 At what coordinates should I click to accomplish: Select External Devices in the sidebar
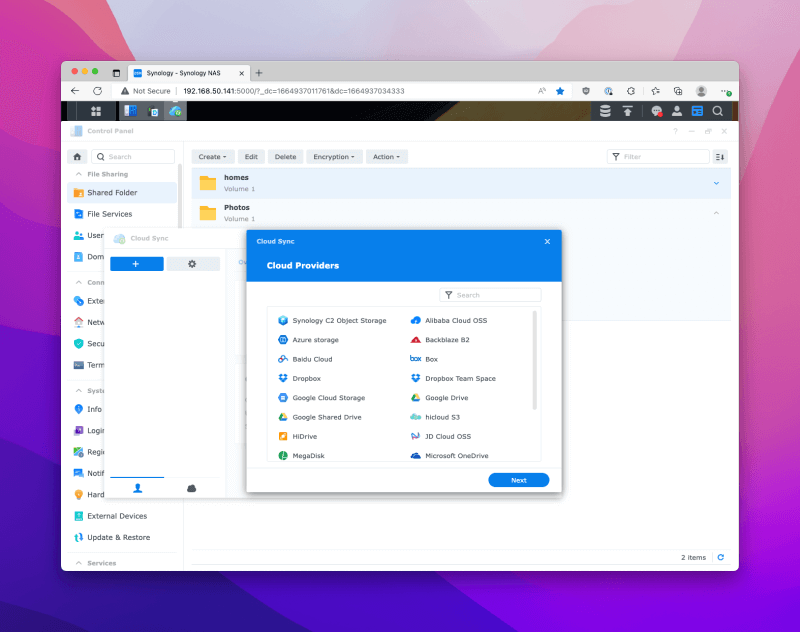[117, 516]
